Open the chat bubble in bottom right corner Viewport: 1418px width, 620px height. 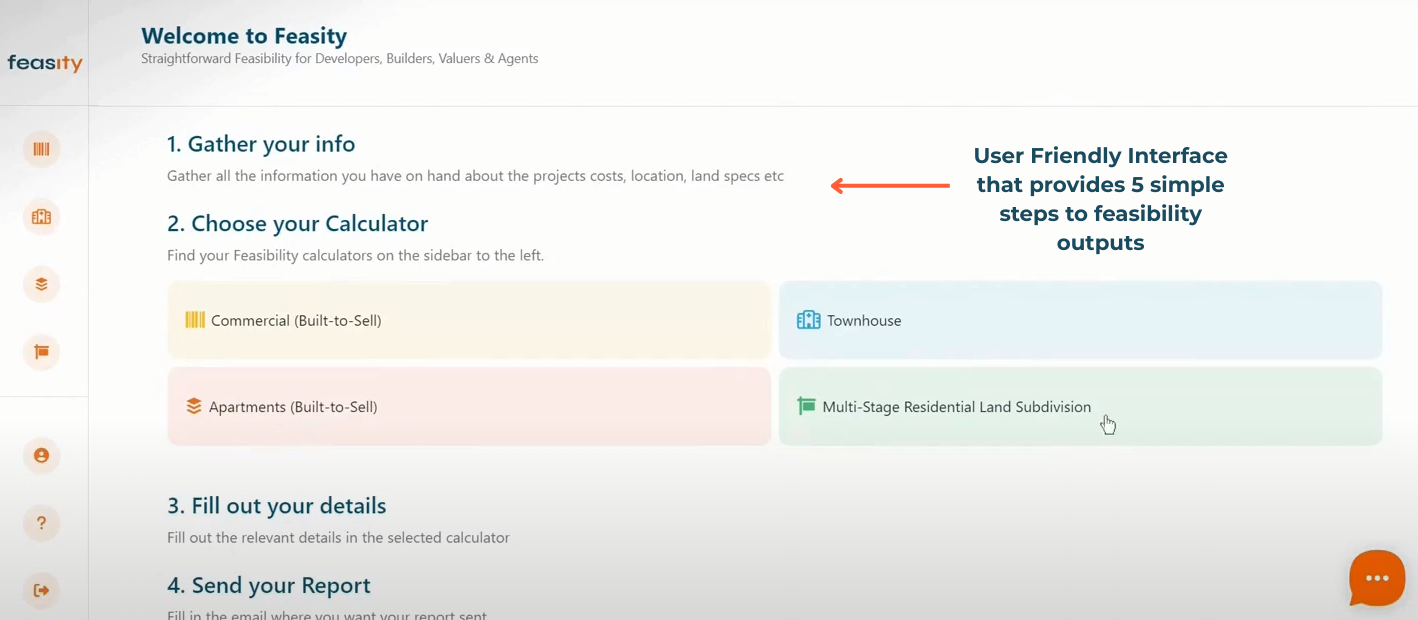pyautogui.click(x=1377, y=578)
